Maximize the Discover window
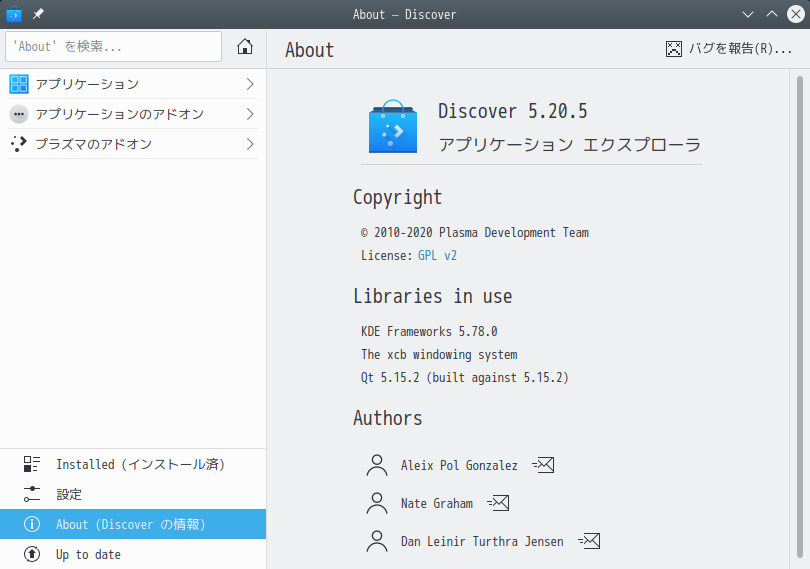810x569 pixels. [x=772, y=14]
